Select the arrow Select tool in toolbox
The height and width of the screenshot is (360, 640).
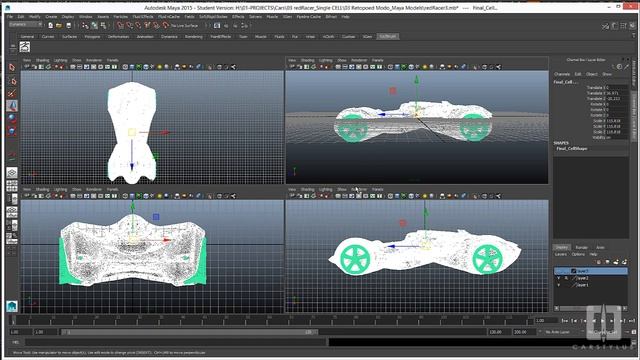coord(12,67)
